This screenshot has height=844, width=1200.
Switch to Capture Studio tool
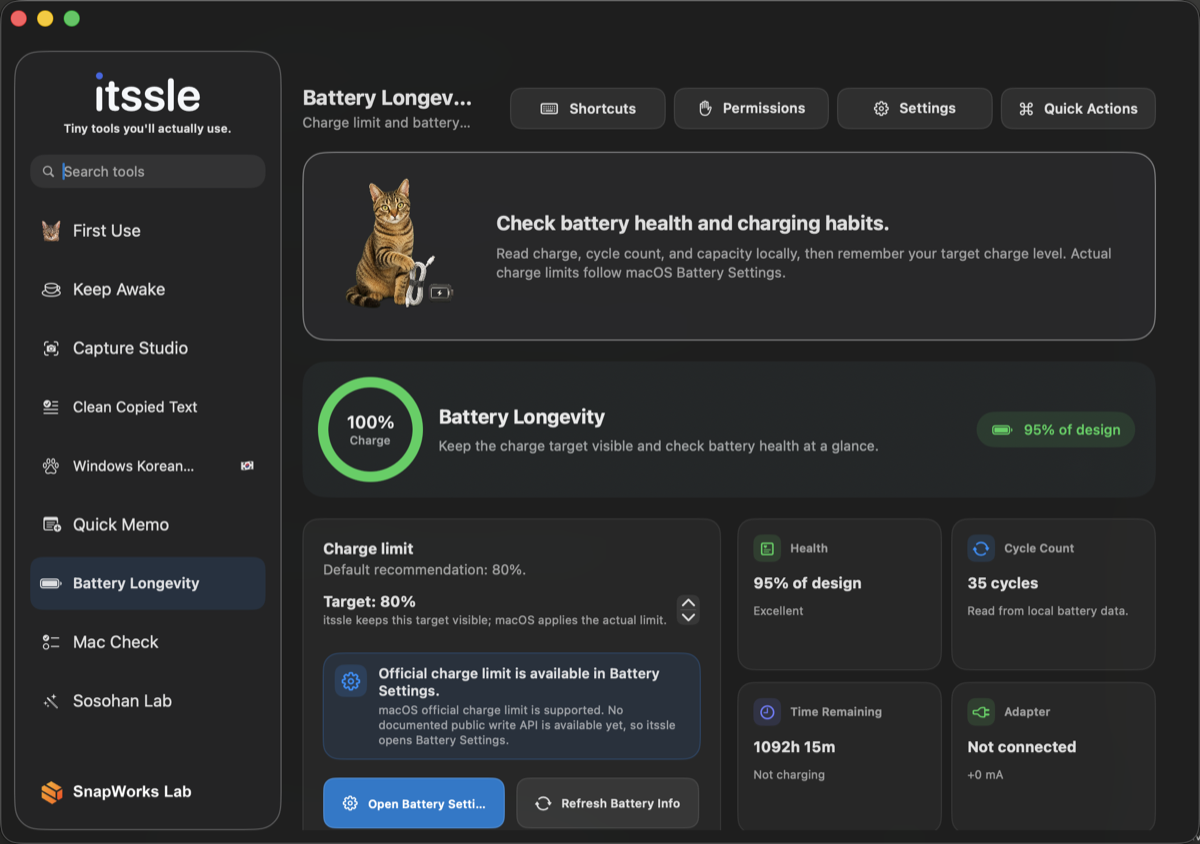click(x=148, y=349)
